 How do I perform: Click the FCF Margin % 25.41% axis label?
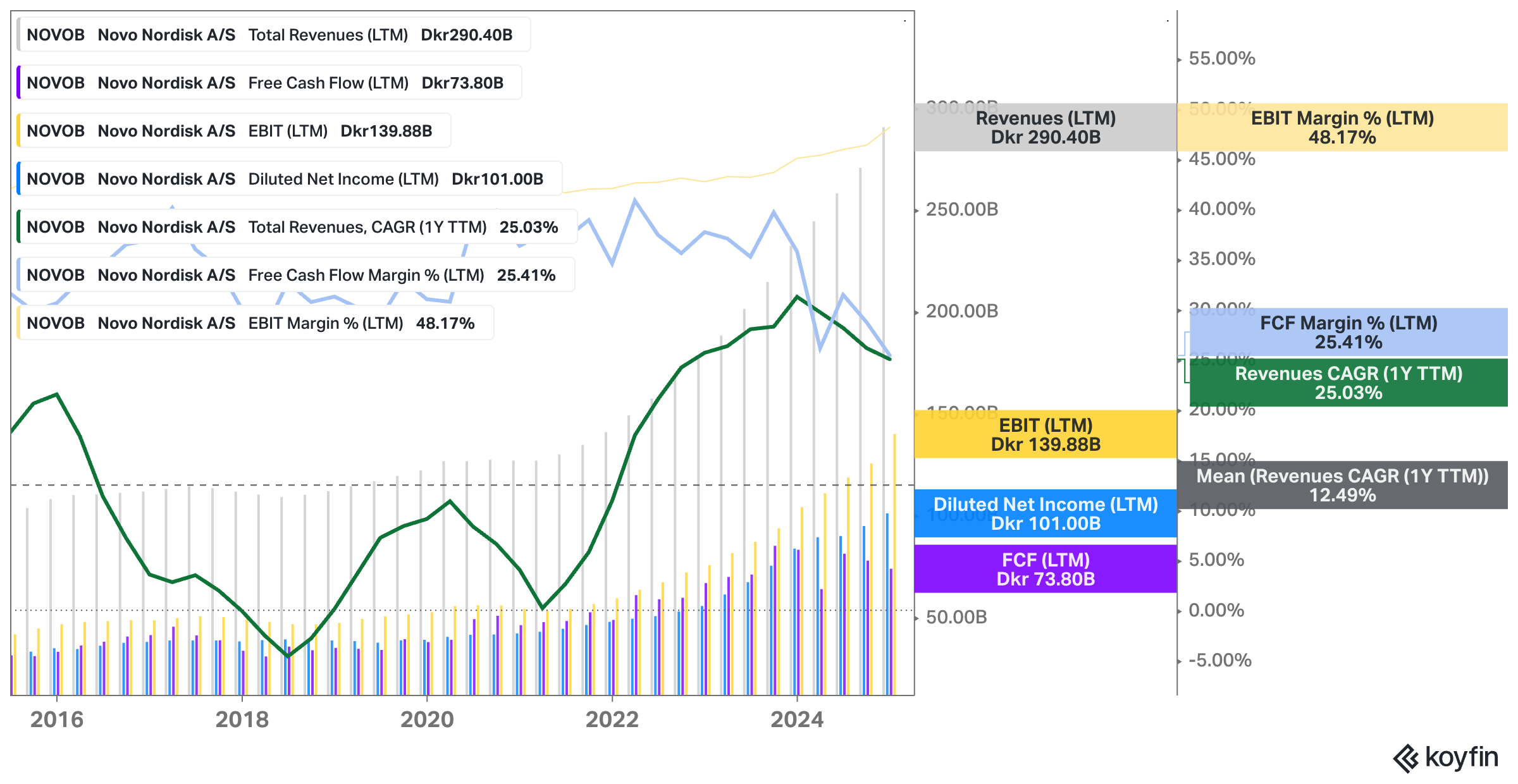[1348, 333]
